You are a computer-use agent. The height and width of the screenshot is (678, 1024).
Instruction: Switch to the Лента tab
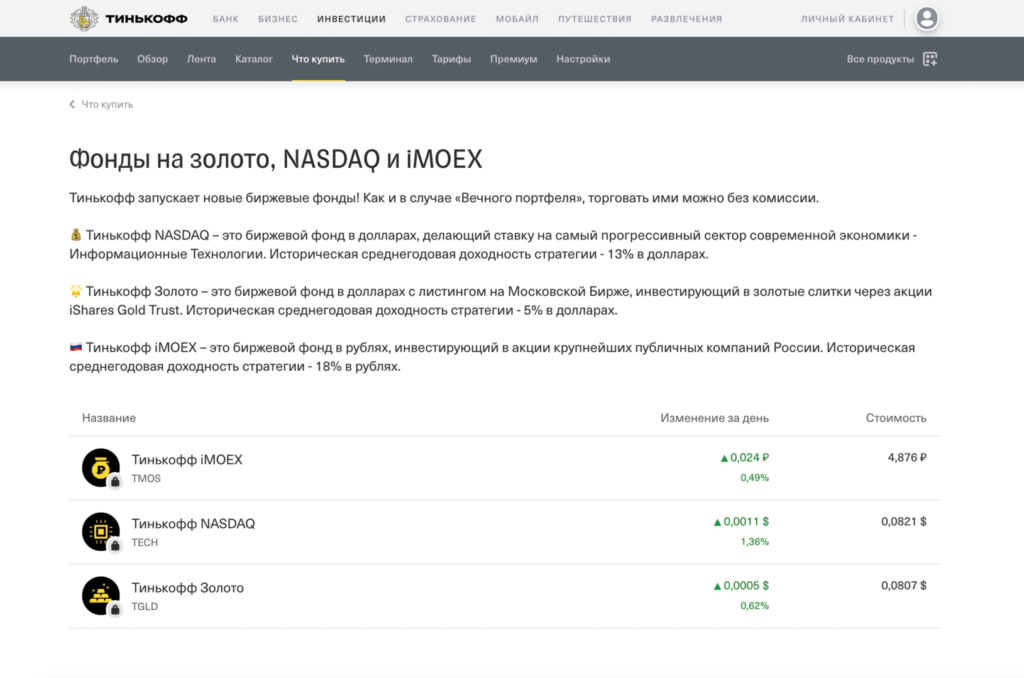tap(201, 59)
